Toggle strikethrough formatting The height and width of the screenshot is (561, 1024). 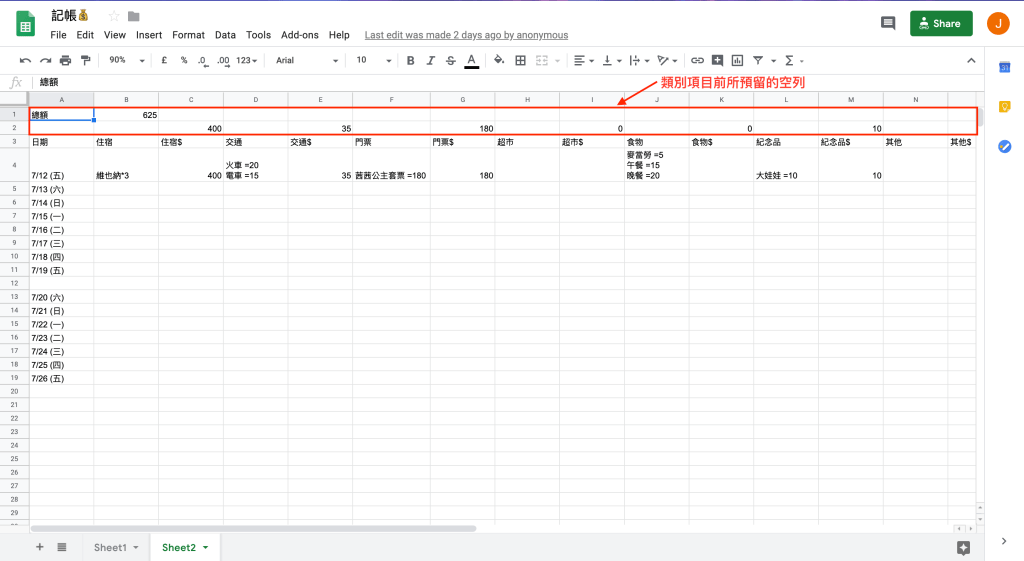click(451, 60)
